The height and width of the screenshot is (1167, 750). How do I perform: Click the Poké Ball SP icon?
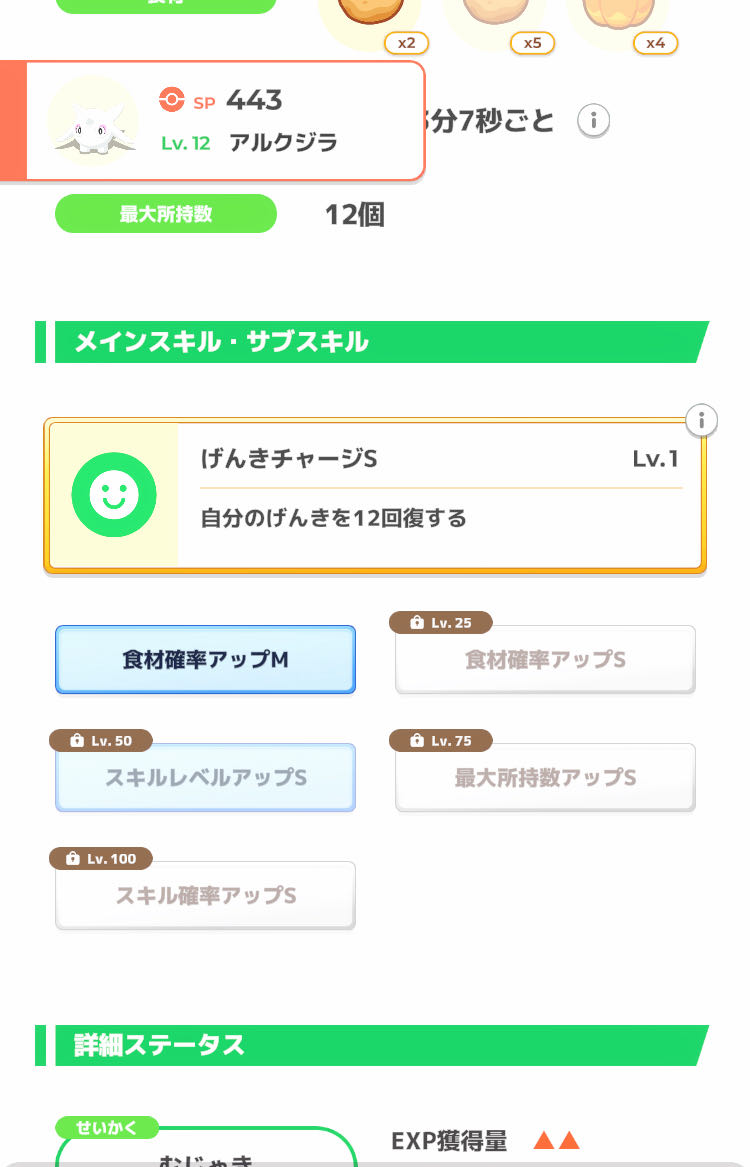tap(172, 100)
